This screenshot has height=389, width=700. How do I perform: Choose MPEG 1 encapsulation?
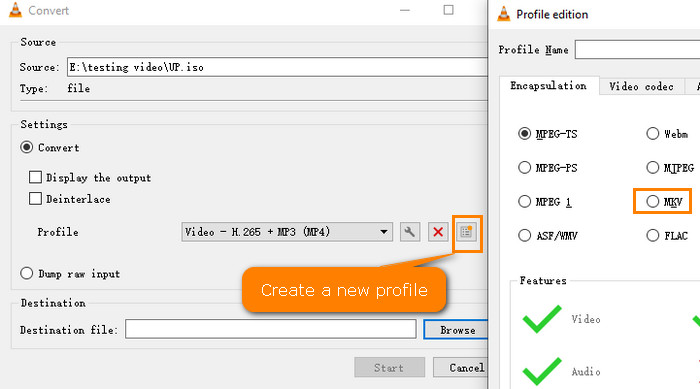coord(525,201)
